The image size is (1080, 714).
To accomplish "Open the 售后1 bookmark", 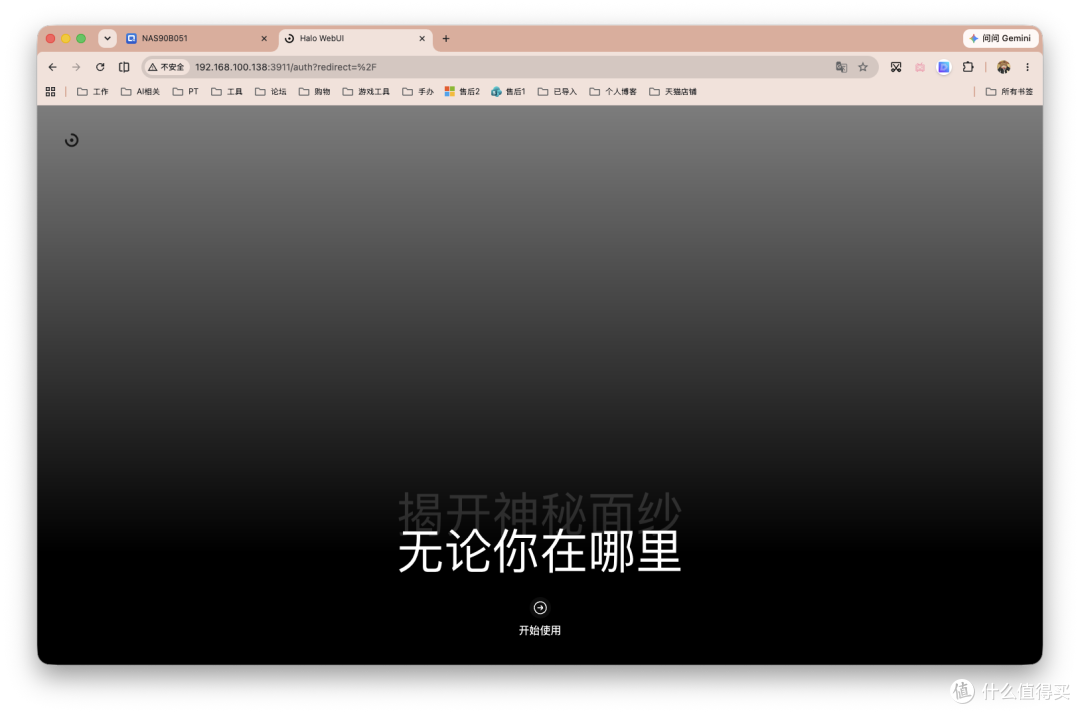I will pyautogui.click(x=508, y=92).
